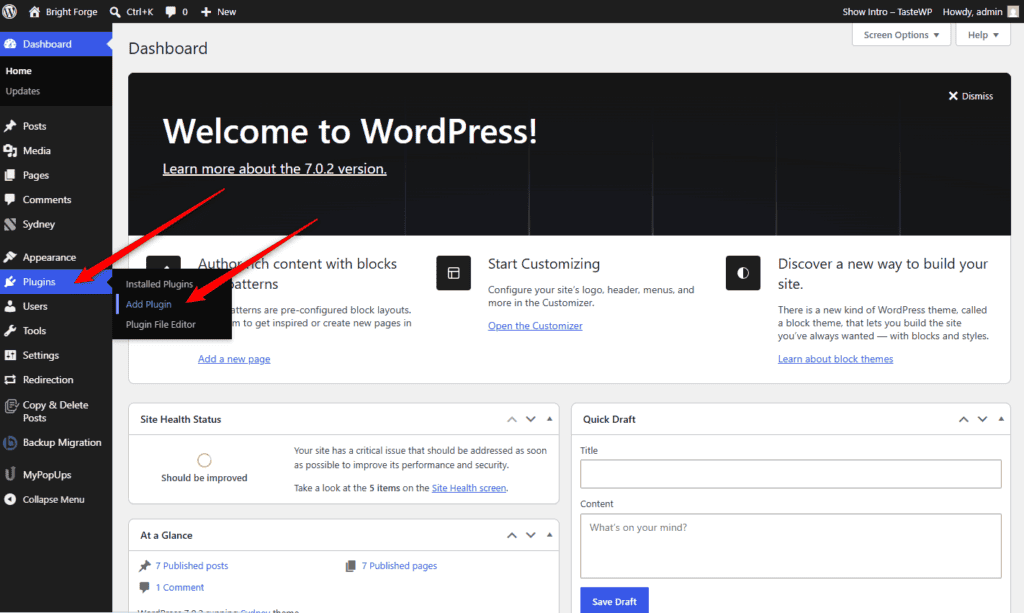Open Users via the person icon

pyautogui.click(x=10, y=306)
